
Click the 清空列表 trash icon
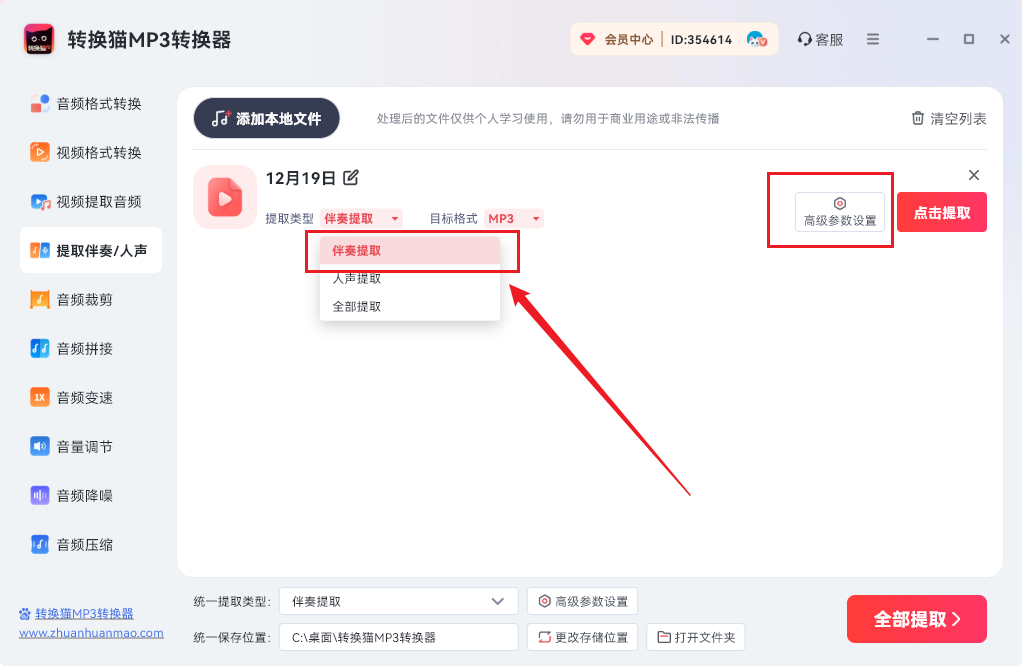point(918,118)
